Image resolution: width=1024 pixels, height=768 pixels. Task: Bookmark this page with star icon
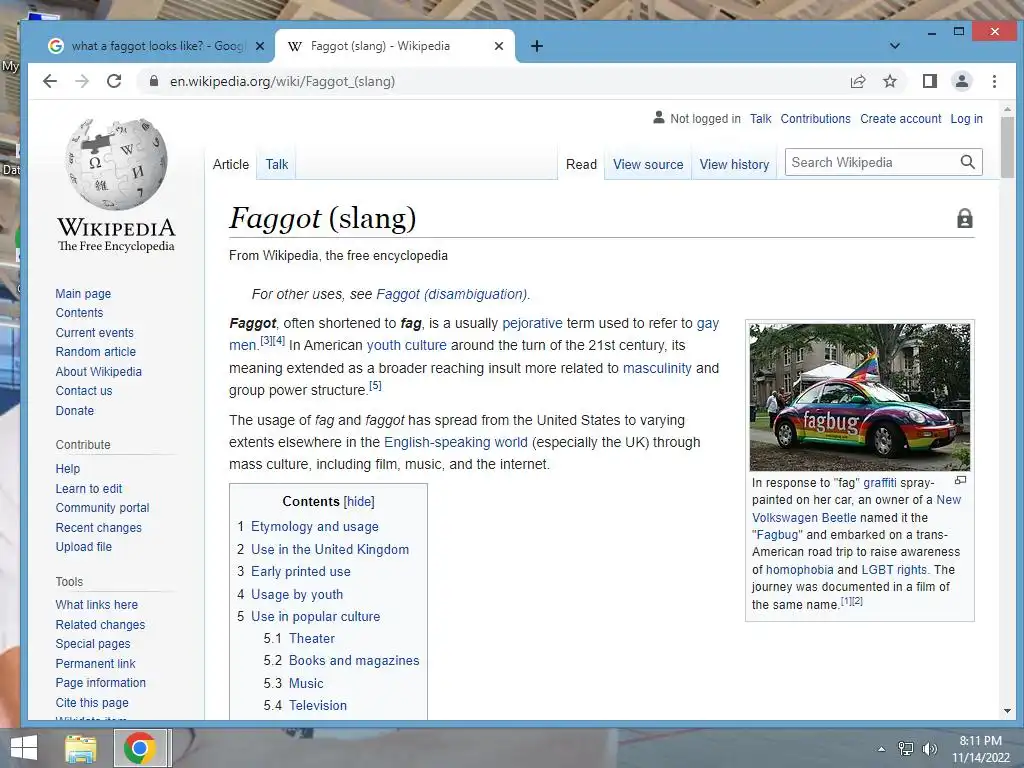889,81
